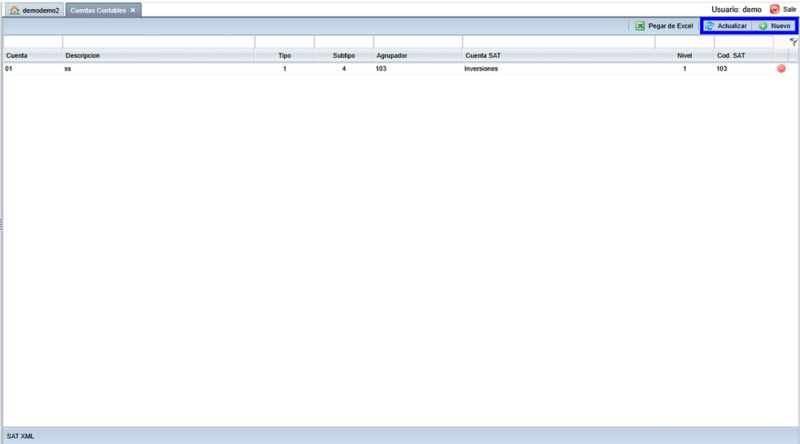This screenshot has height=444, width=800.
Task: Click the Actualizar refresh button
Action: pos(727,26)
